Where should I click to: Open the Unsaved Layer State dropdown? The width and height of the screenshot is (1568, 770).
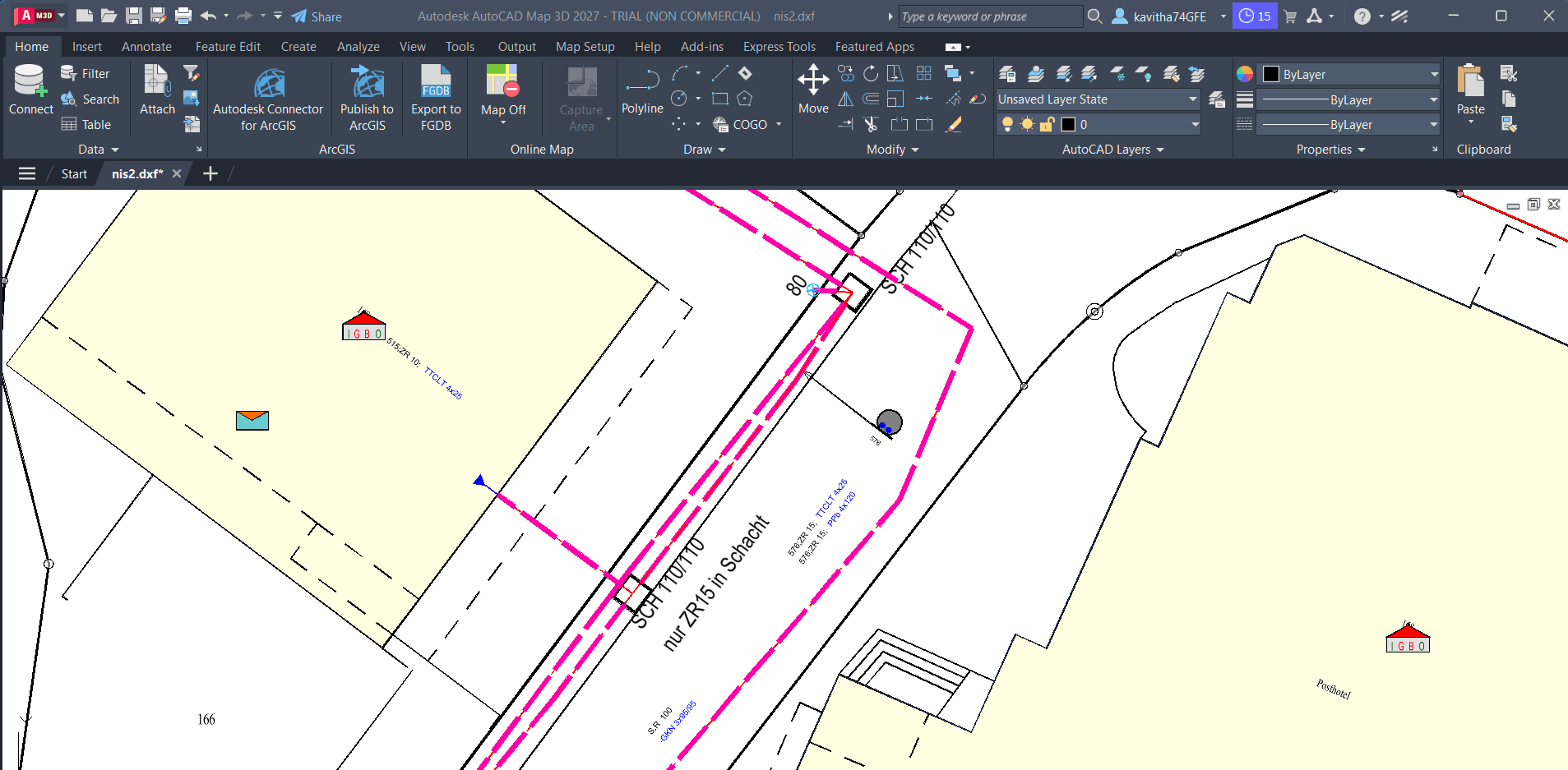tap(1098, 99)
